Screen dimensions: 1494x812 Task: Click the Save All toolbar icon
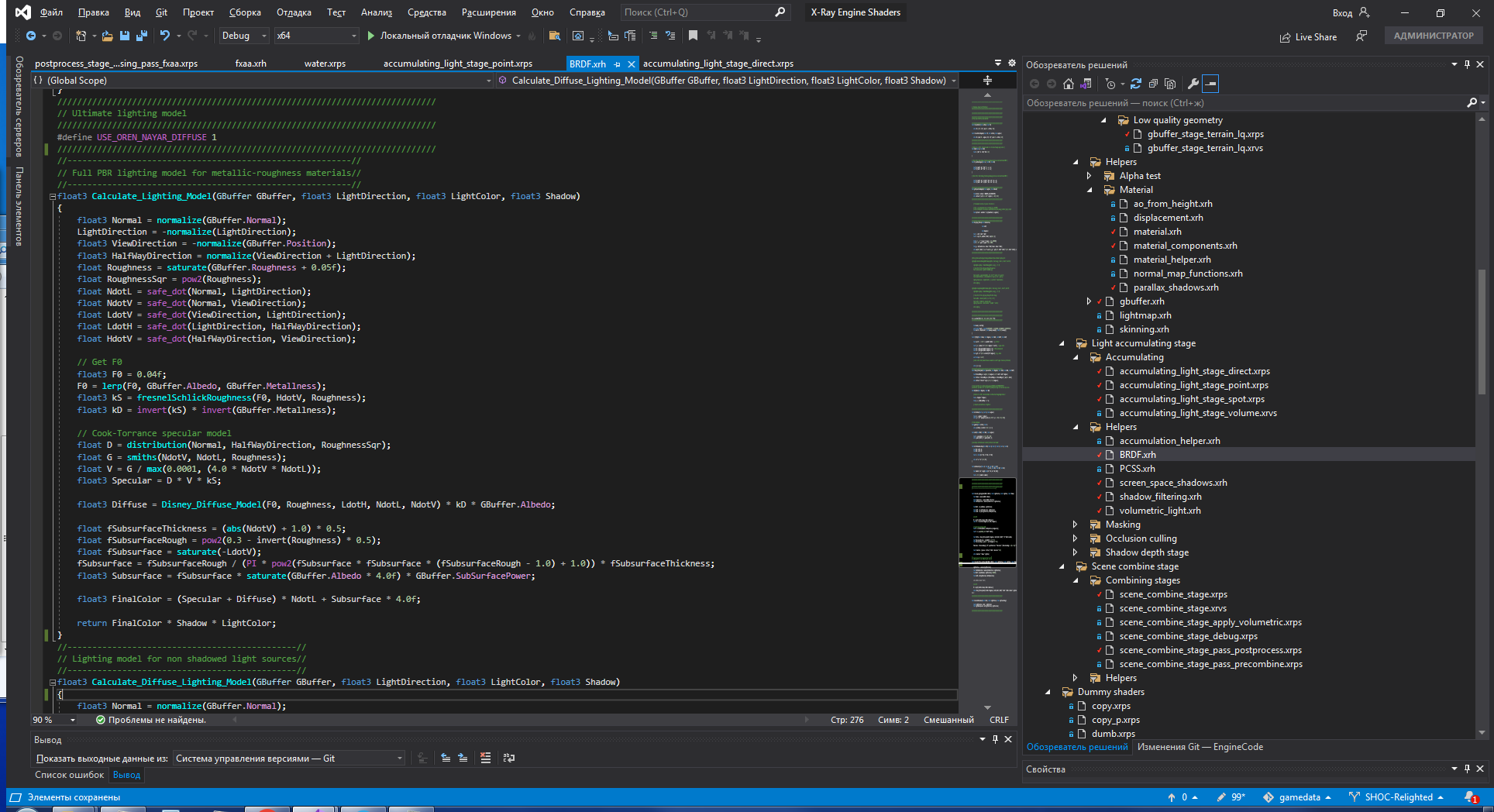141,36
